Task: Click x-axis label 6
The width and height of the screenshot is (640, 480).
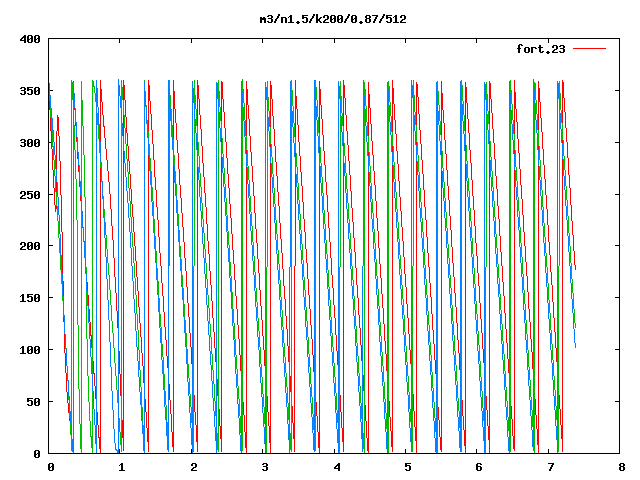Action: [x=479, y=467]
